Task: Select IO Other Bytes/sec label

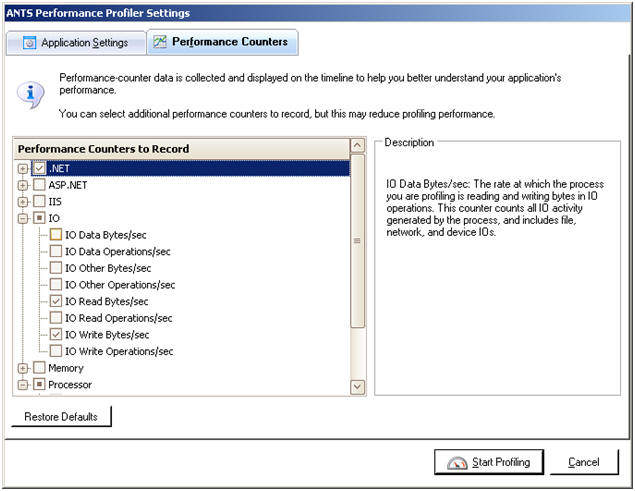Action: click(x=108, y=268)
